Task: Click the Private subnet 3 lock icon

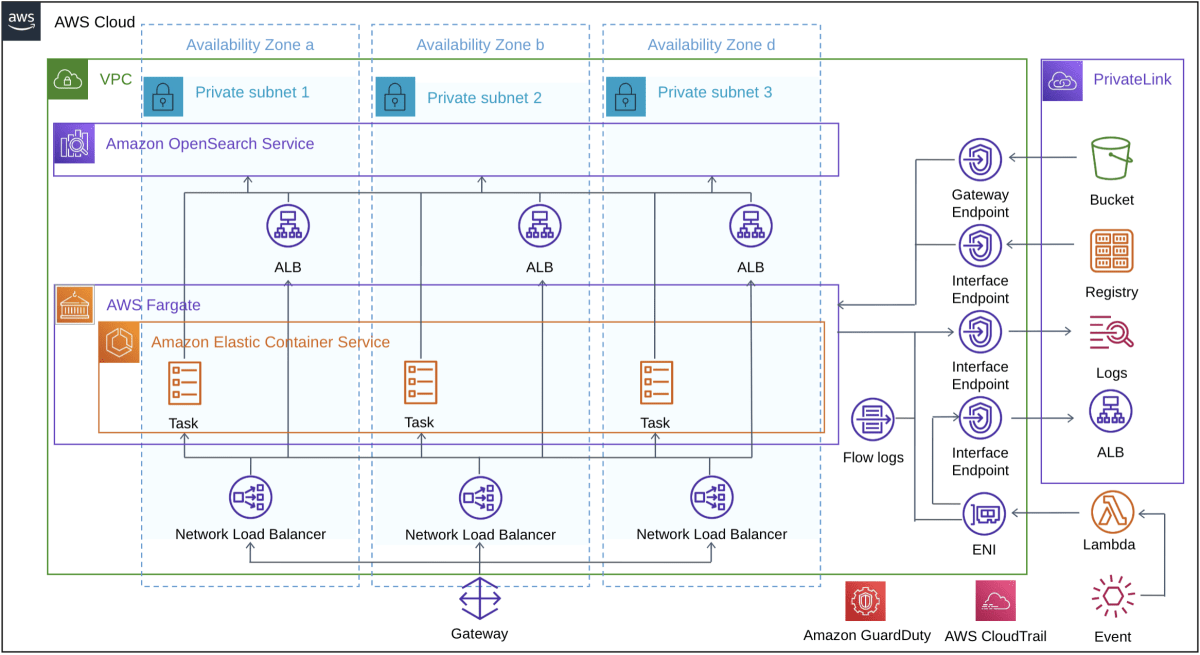Action: pos(625,96)
